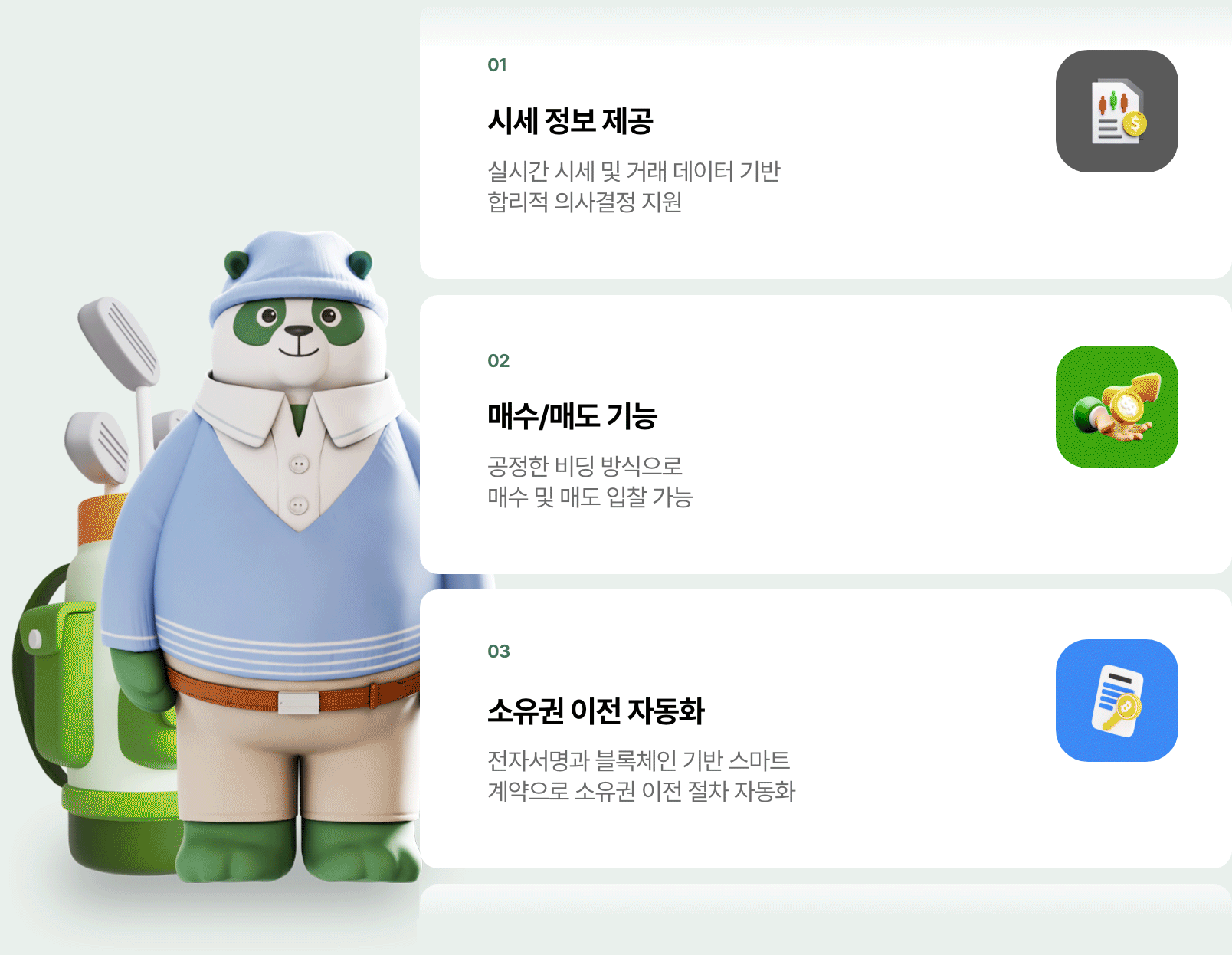Select the '시세 정보 제공' heading
1232x955 pixels.
coord(570,121)
